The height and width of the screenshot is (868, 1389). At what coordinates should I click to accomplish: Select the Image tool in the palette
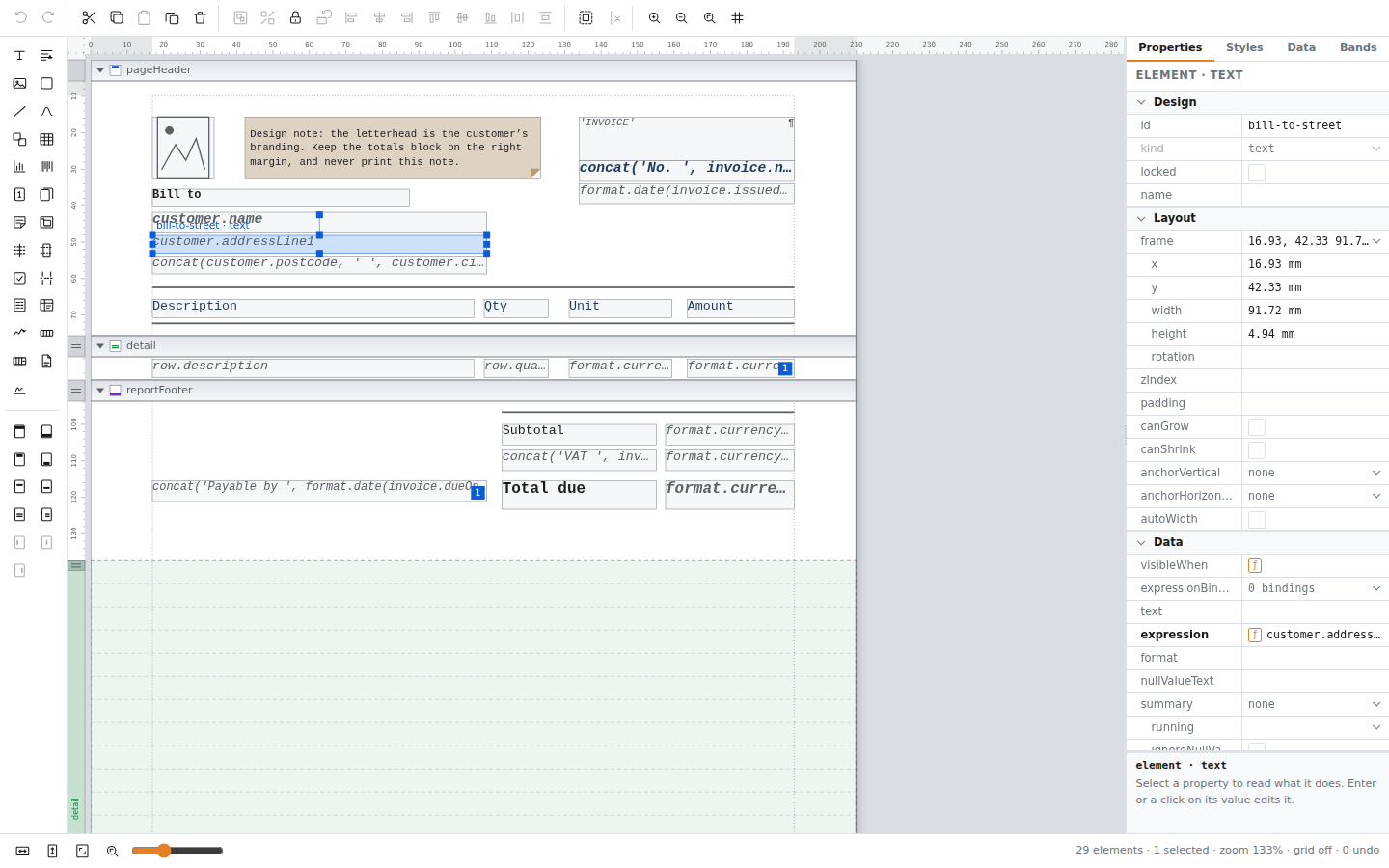click(x=19, y=84)
